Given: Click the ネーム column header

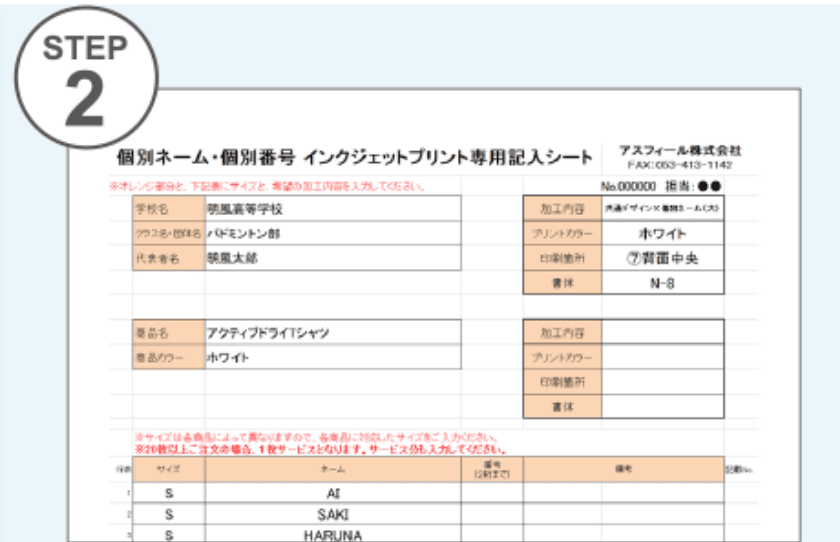Looking at the screenshot, I should [333, 468].
